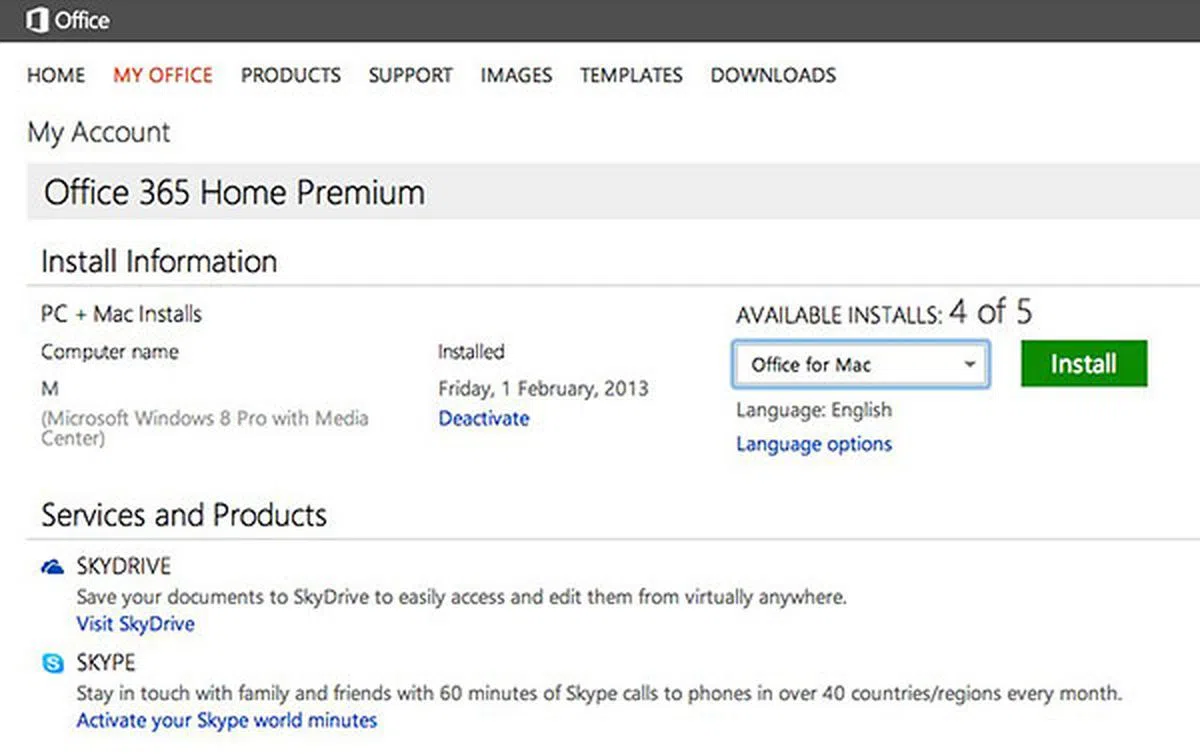Click the Office logo in header

tap(67, 20)
